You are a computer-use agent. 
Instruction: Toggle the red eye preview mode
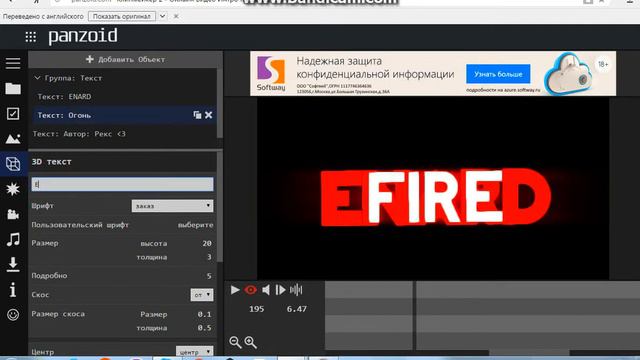pos(250,290)
